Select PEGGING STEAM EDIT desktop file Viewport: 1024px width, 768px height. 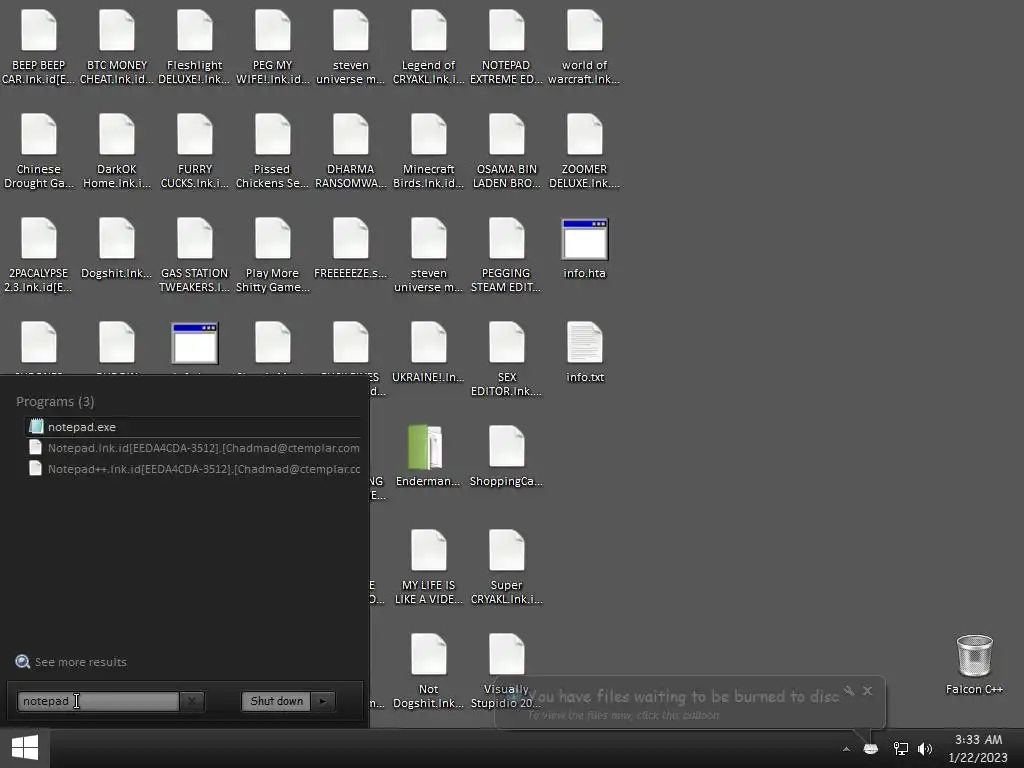506,255
